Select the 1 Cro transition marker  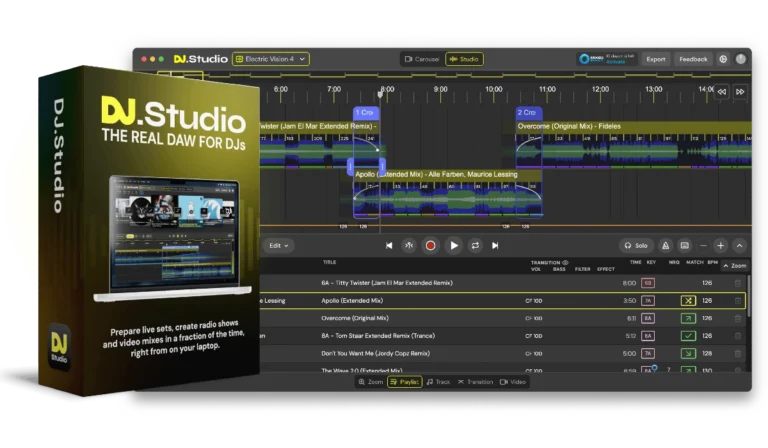365,113
